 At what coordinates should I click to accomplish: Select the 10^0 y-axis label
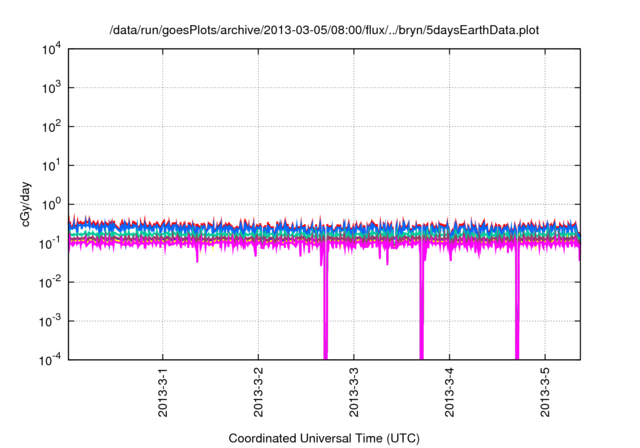[x=51, y=204]
